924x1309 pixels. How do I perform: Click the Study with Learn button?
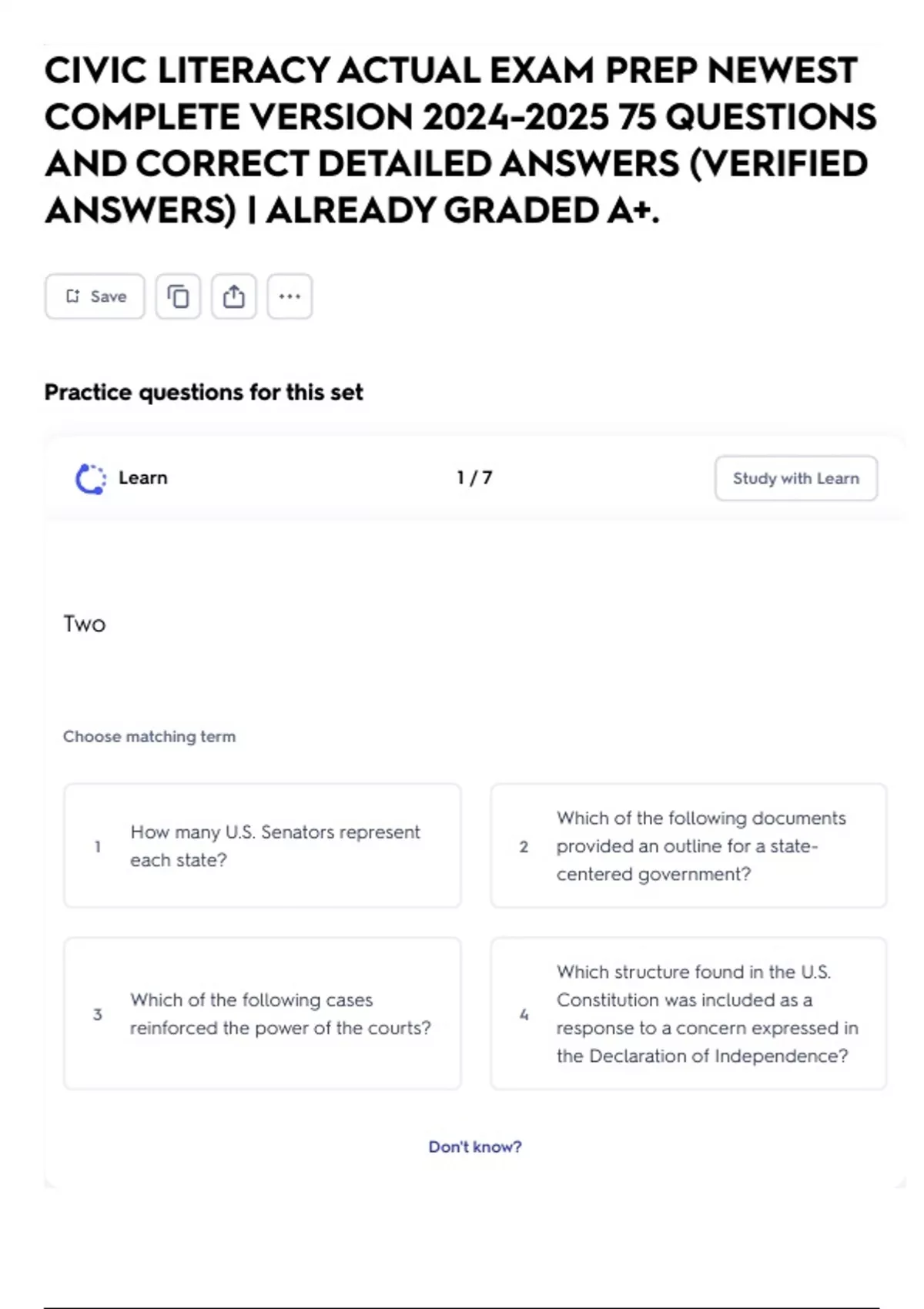coord(795,478)
